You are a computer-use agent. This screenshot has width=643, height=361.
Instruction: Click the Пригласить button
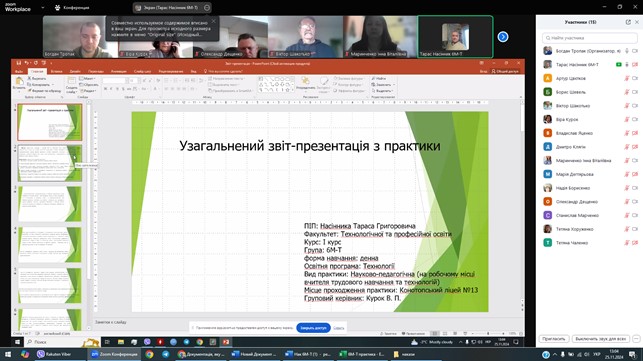point(554,339)
